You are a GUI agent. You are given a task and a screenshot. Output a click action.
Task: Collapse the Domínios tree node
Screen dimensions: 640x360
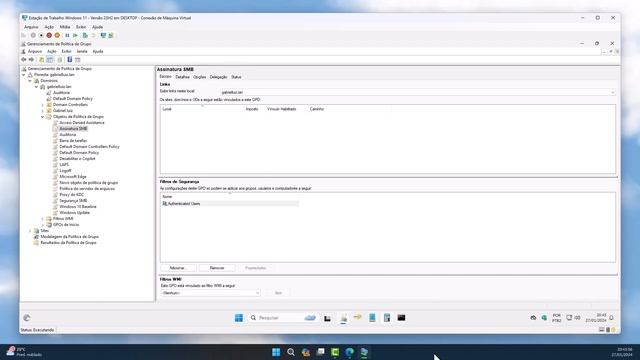pyautogui.click(x=30, y=81)
